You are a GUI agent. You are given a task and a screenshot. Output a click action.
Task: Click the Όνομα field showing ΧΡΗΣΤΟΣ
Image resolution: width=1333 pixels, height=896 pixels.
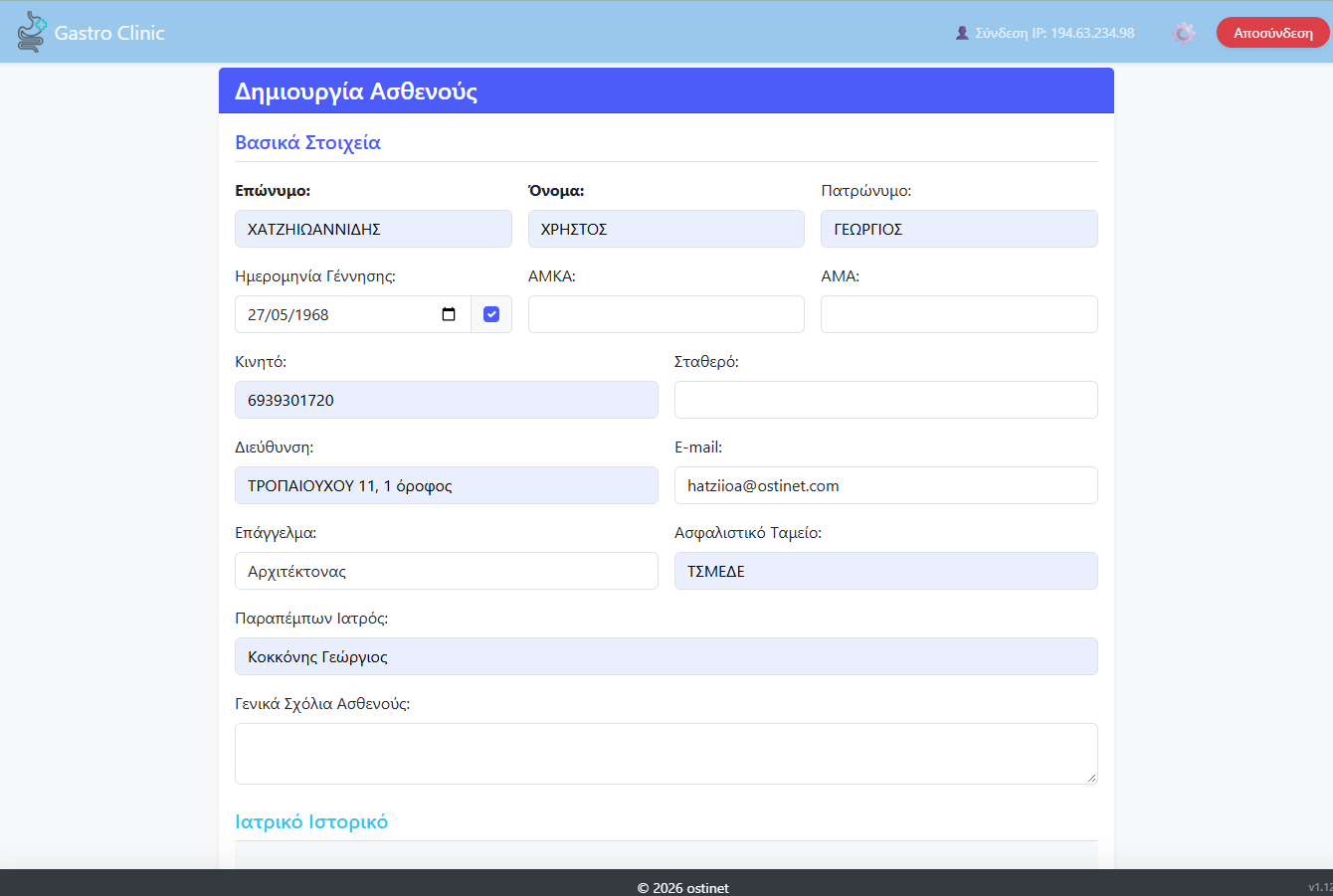pyautogui.click(x=666, y=229)
